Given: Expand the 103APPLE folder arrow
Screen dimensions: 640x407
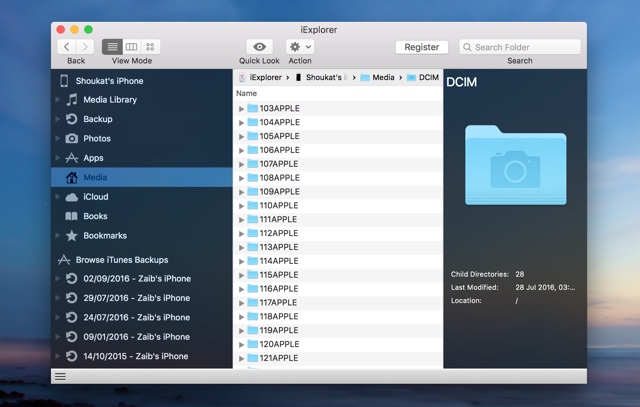Looking at the screenshot, I should [x=241, y=109].
